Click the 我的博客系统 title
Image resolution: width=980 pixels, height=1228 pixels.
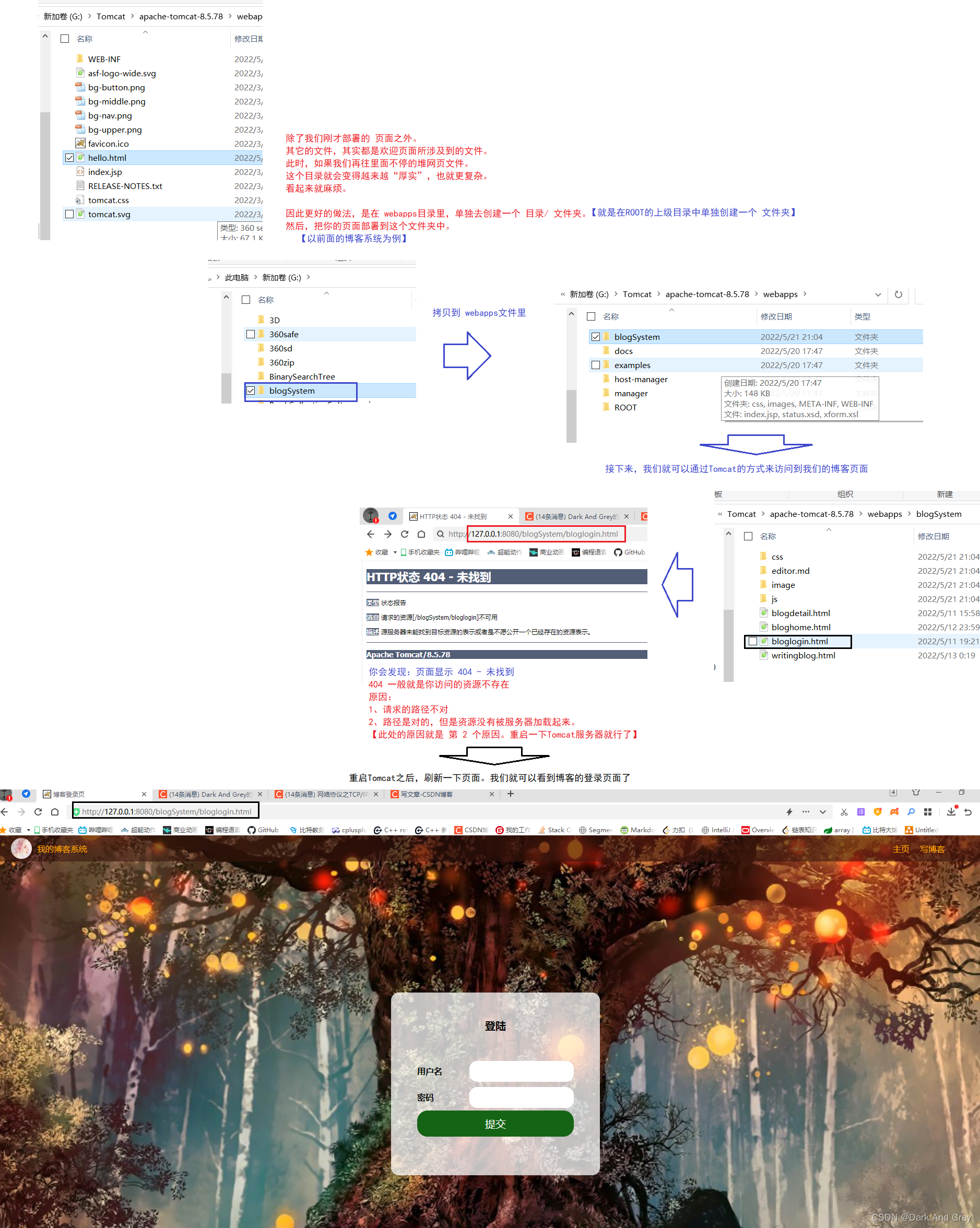click(x=62, y=848)
